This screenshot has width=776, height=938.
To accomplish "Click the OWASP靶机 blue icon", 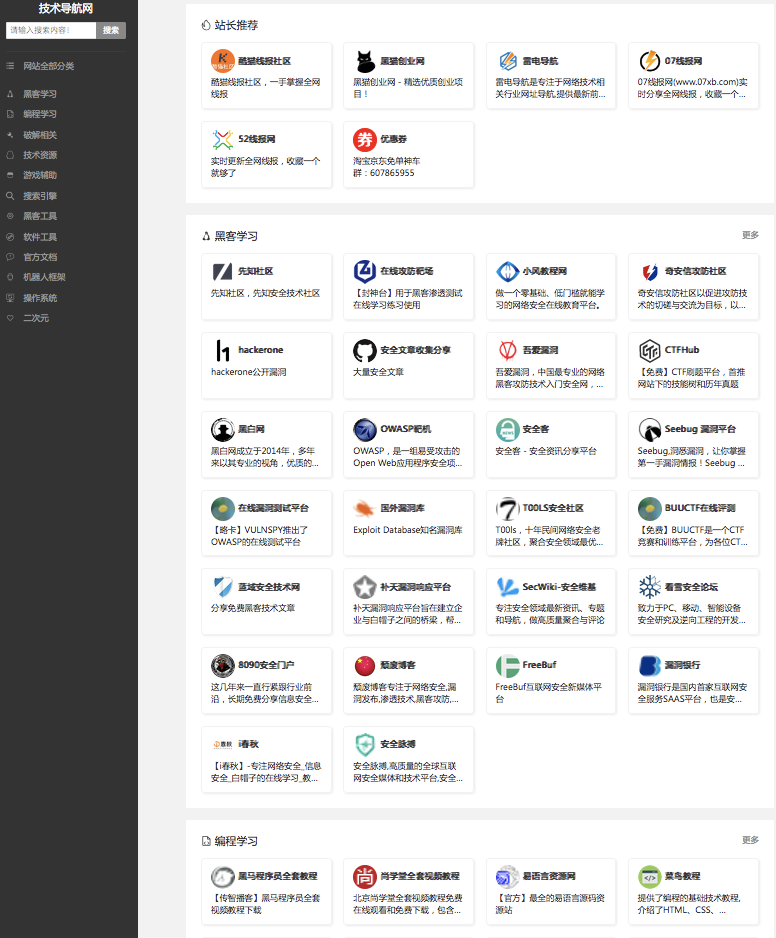I will pos(365,430).
